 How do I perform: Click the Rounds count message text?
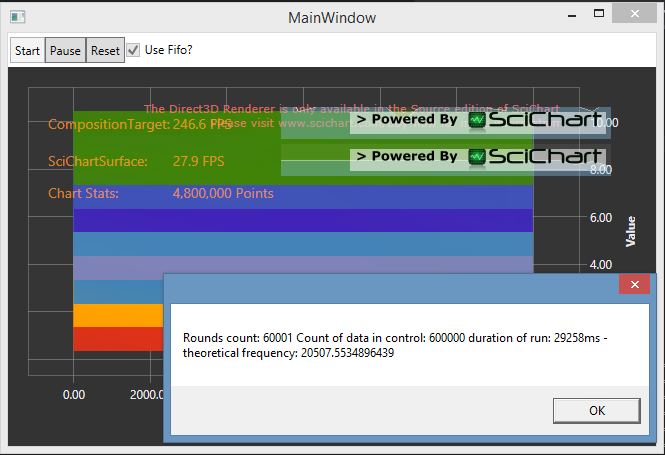[x=395, y=345]
